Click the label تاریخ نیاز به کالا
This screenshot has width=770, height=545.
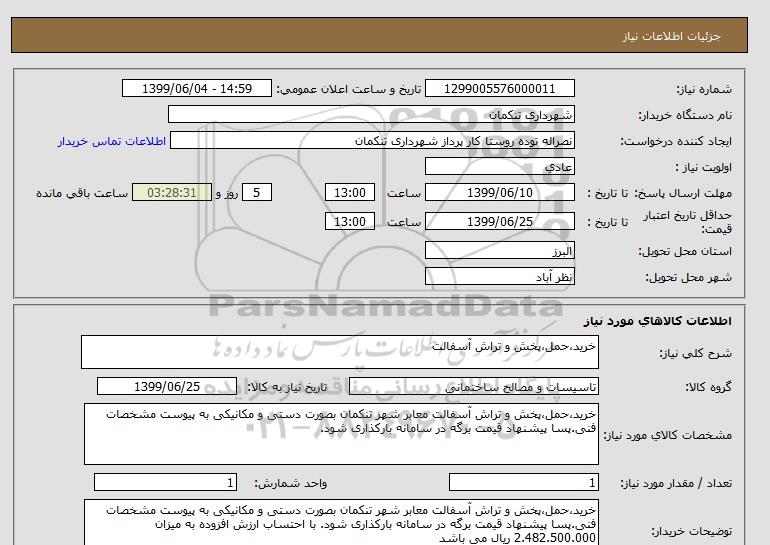click(287, 387)
